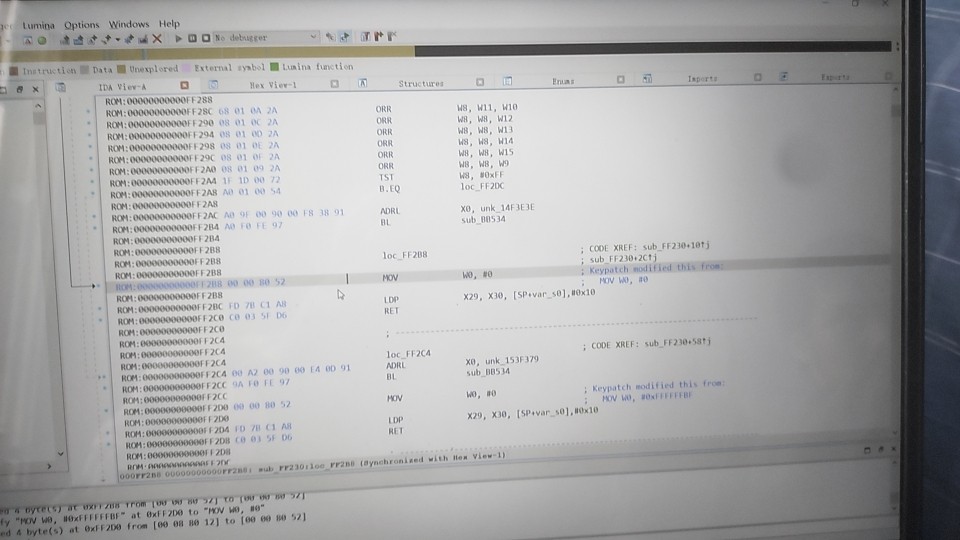The width and height of the screenshot is (960, 540).
Task: Click the middle of three icons at the toolbar's end
Action: [378, 36]
